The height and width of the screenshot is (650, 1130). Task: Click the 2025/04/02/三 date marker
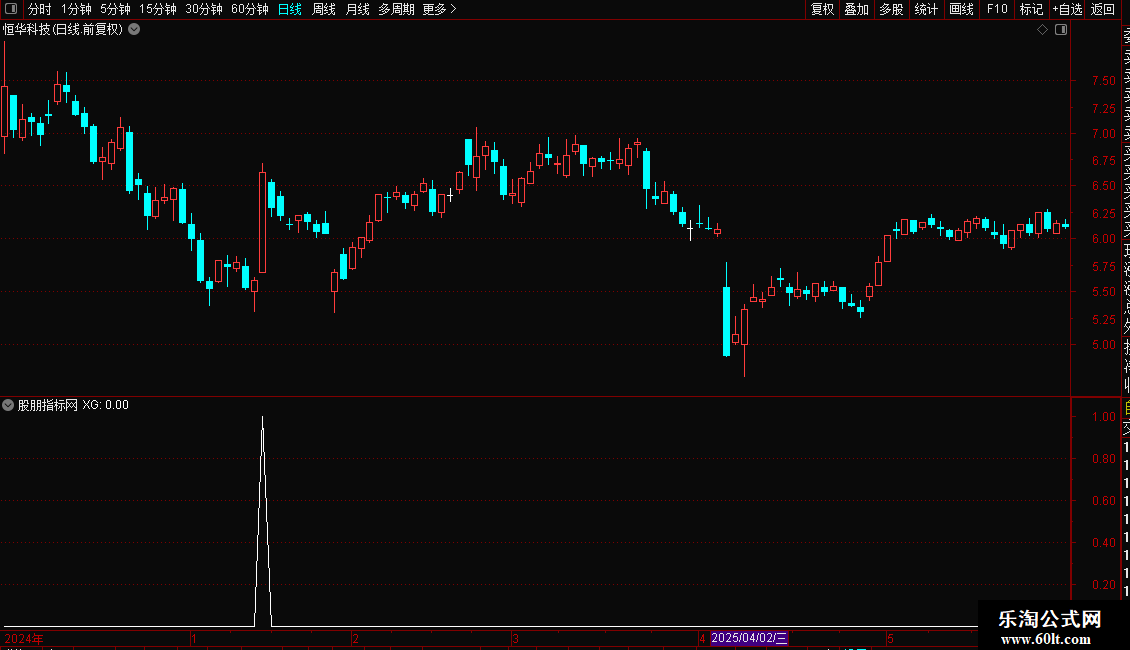[749, 638]
